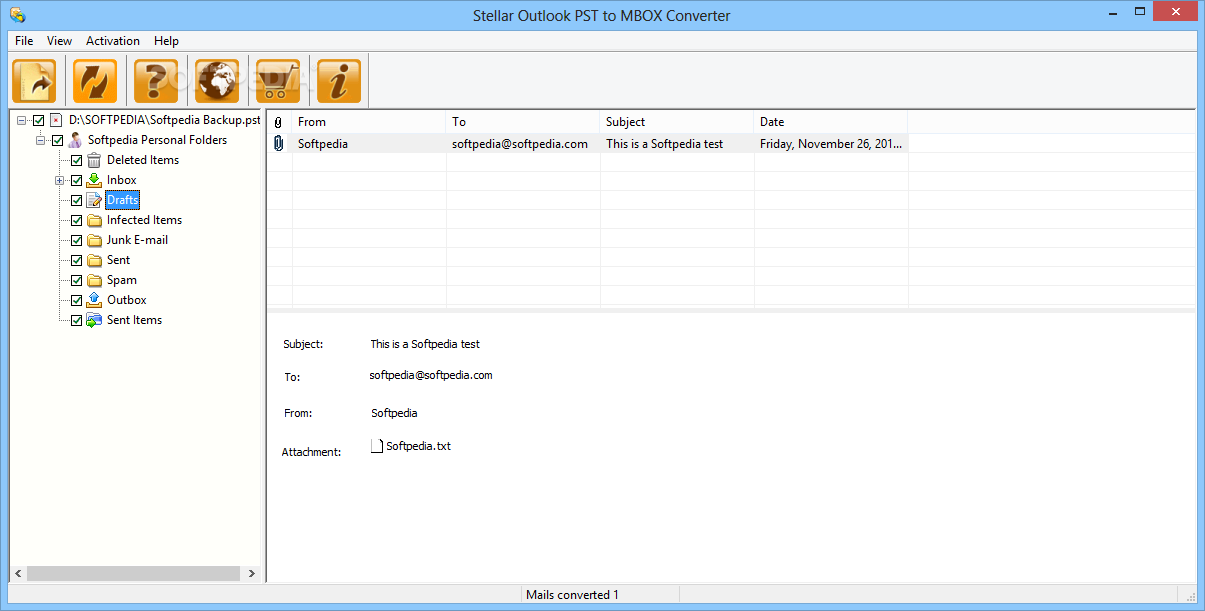Uncheck the Outbox checkbox
Viewport: 1205px width, 611px height.
coord(76,300)
